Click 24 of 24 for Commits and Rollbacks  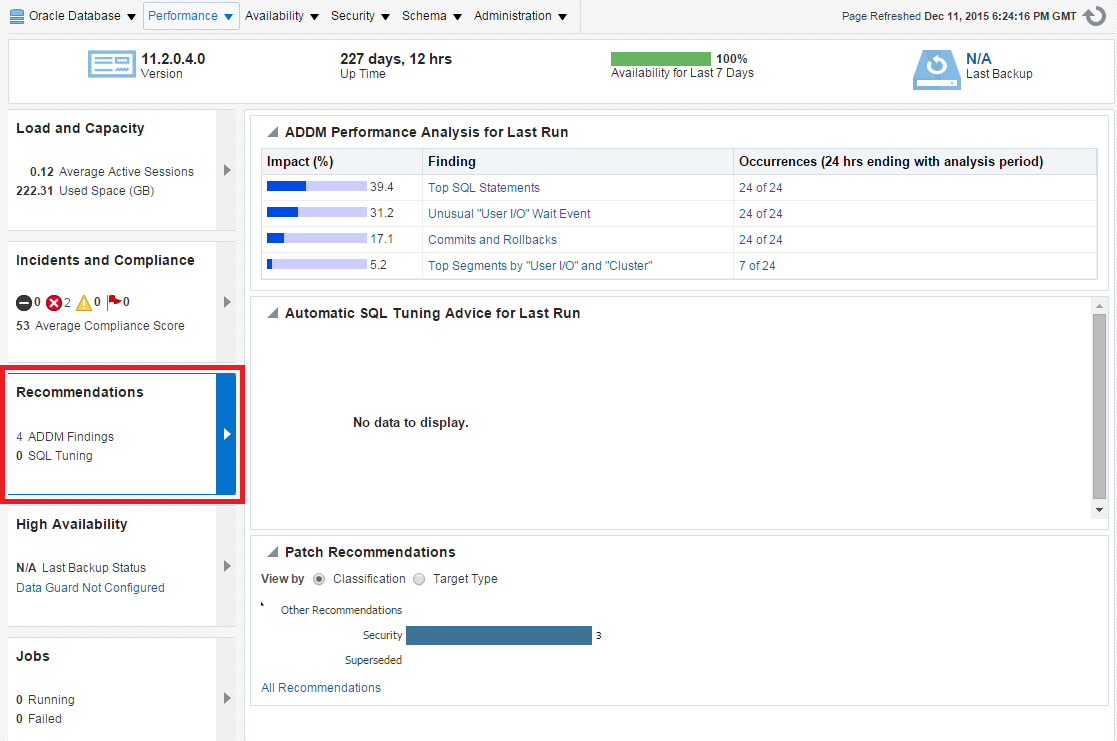pos(760,240)
